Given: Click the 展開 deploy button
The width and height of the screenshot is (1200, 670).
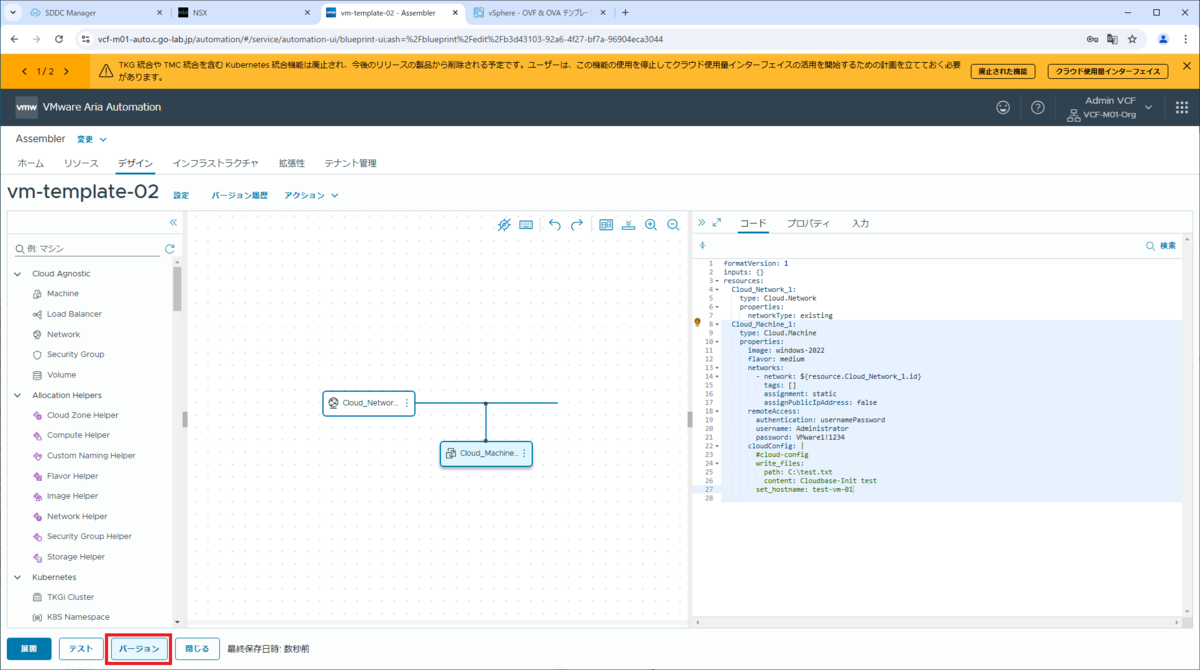Looking at the screenshot, I should click(x=29, y=648).
